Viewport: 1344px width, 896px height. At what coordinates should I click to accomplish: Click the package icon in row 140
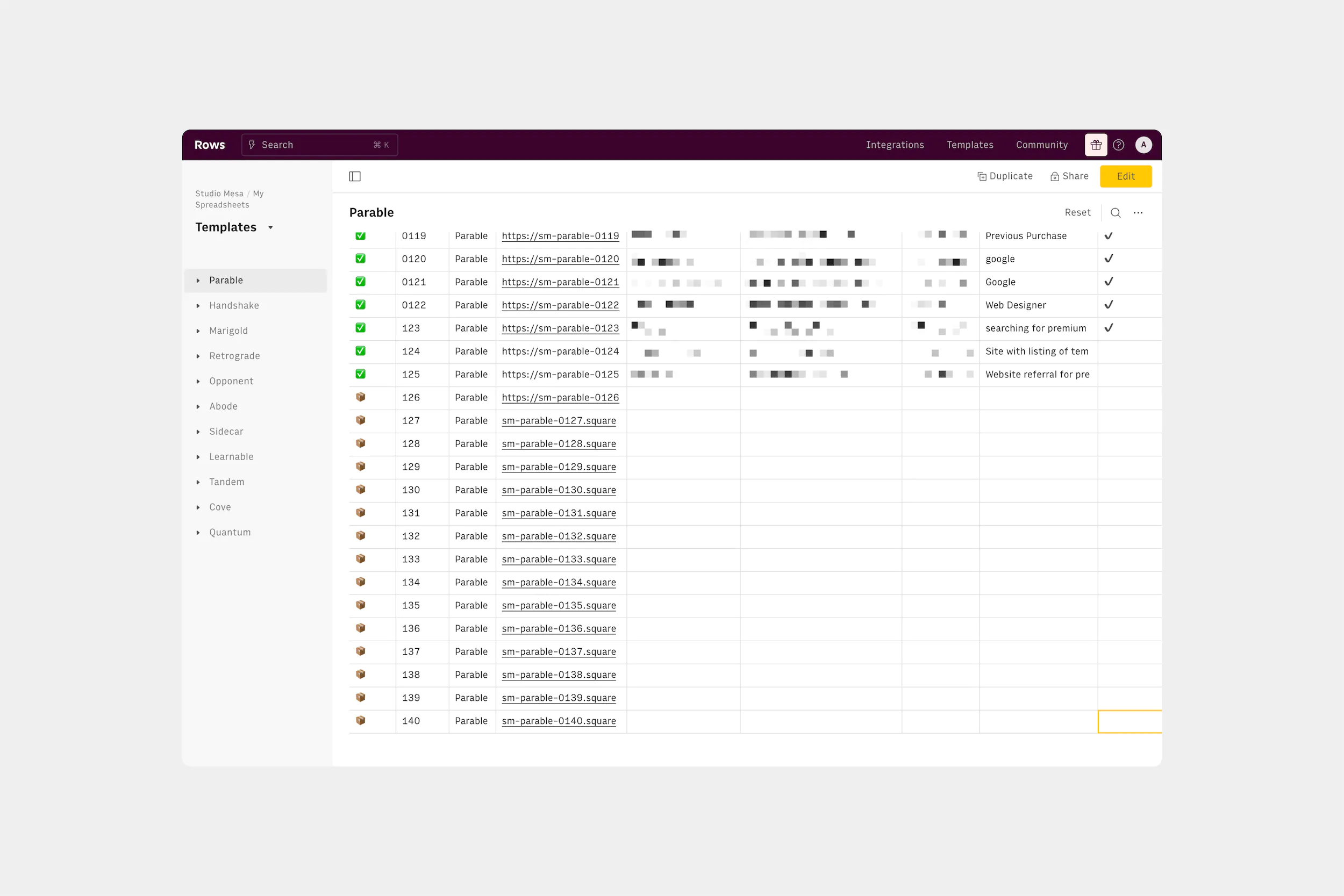tap(361, 721)
